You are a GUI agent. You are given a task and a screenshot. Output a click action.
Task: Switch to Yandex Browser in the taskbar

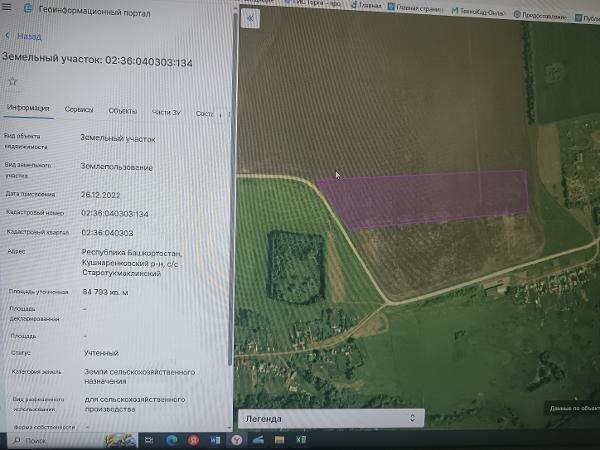click(237, 440)
